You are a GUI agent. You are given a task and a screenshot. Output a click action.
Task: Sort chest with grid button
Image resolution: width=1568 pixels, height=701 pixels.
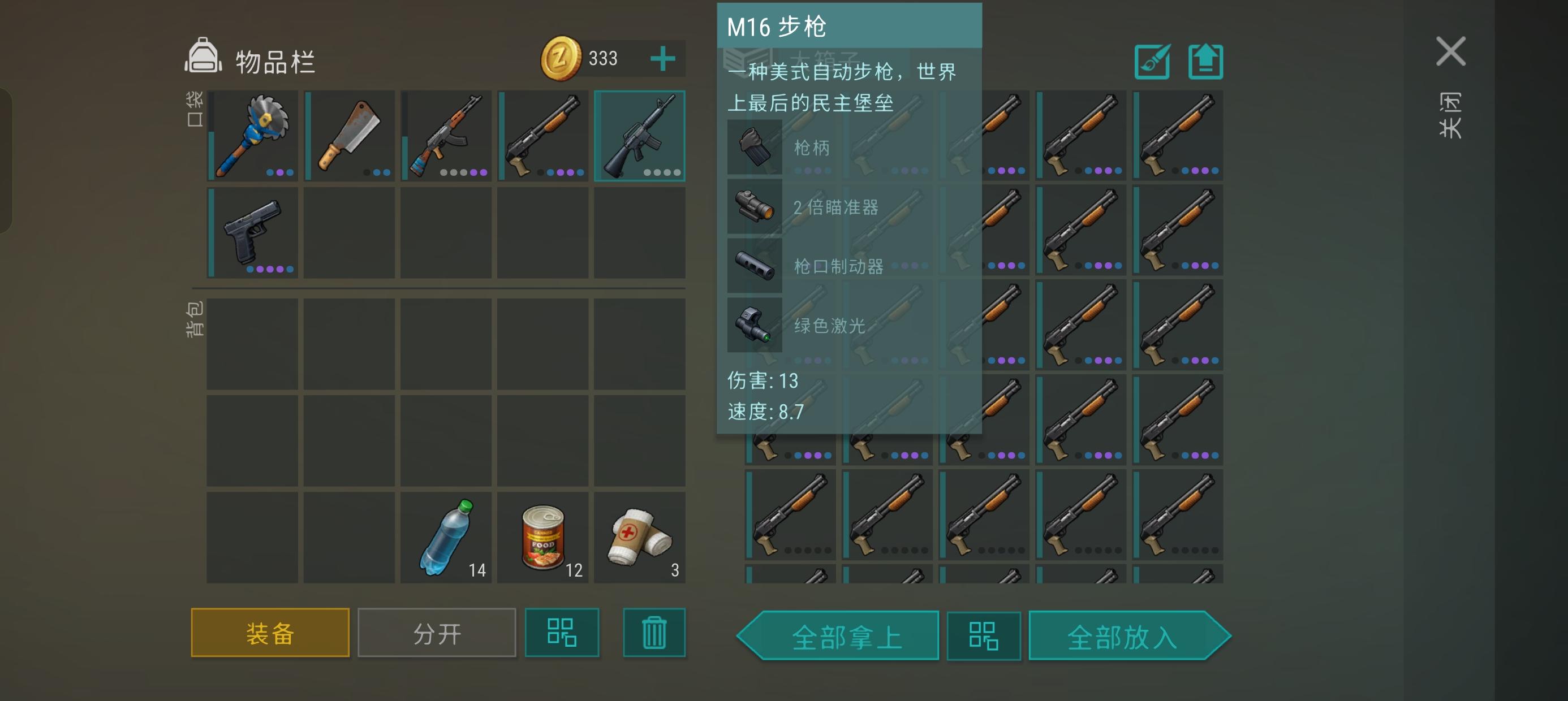coord(984,636)
